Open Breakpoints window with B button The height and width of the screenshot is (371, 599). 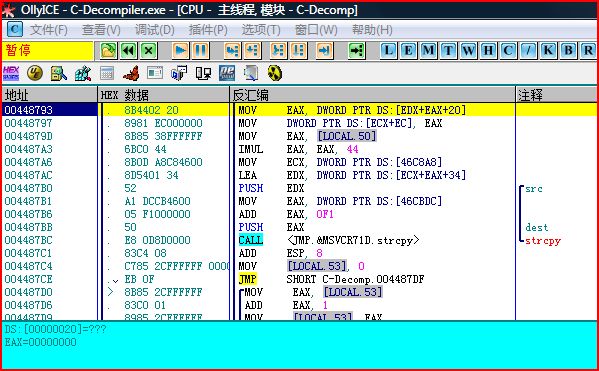pyautogui.click(x=568, y=50)
